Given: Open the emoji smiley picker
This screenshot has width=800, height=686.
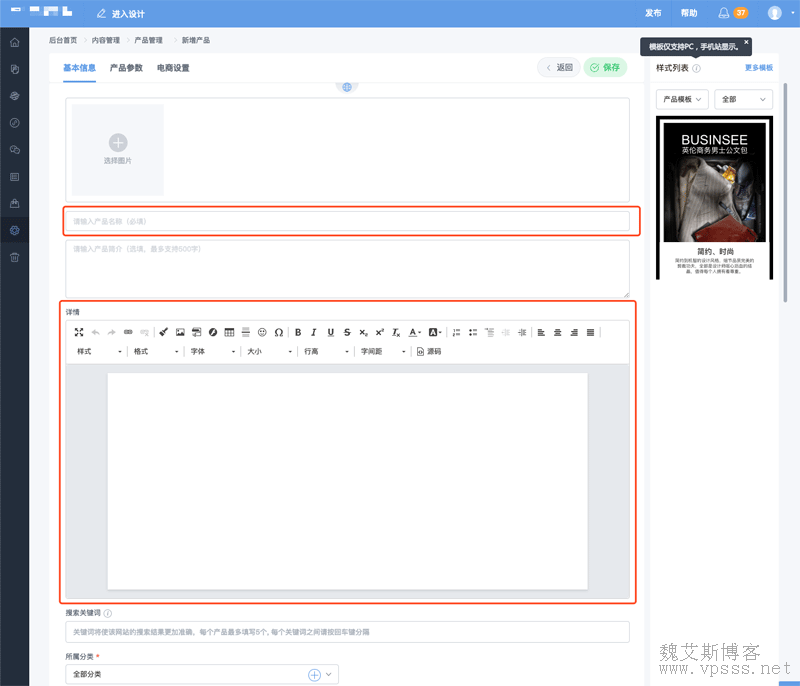Looking at the screenshot, I should coord(262,332).
